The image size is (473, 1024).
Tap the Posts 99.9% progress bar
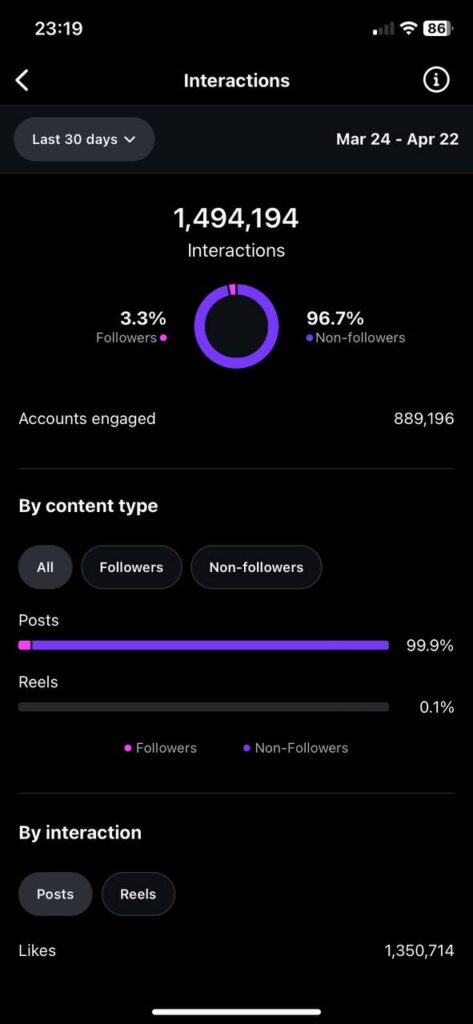(204, 645)
